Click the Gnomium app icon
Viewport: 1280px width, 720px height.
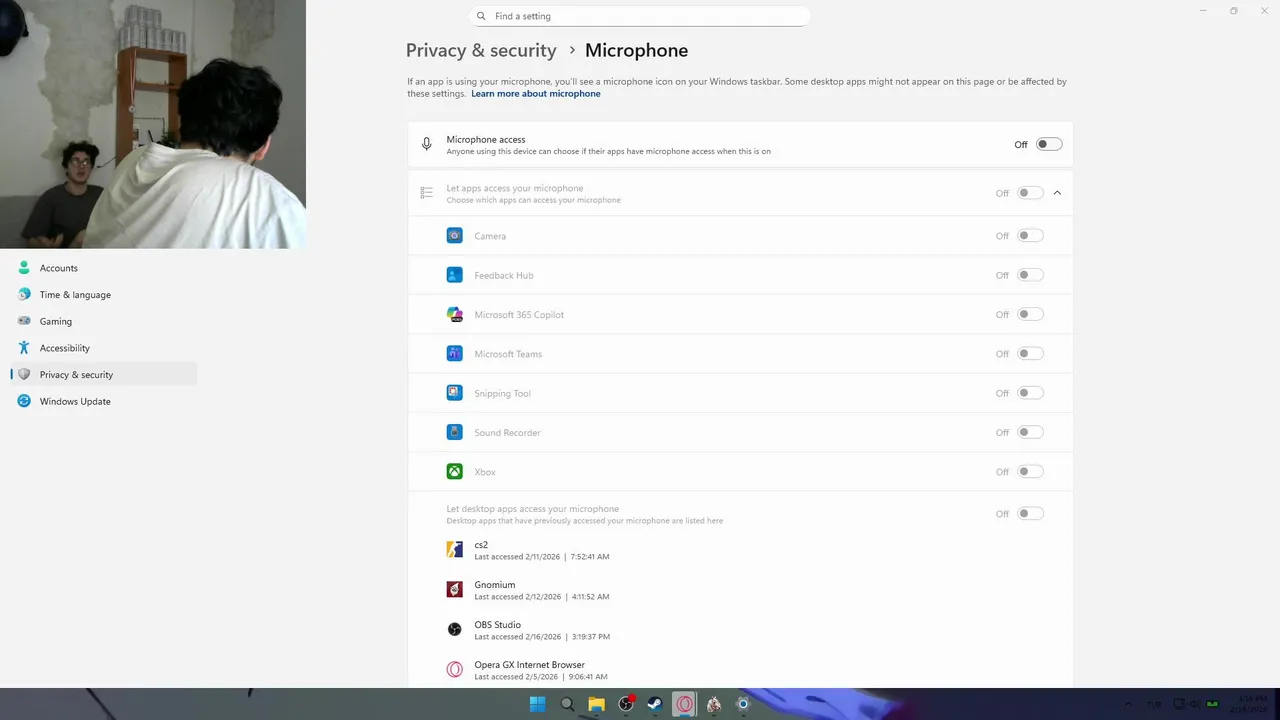click(455, 590)
